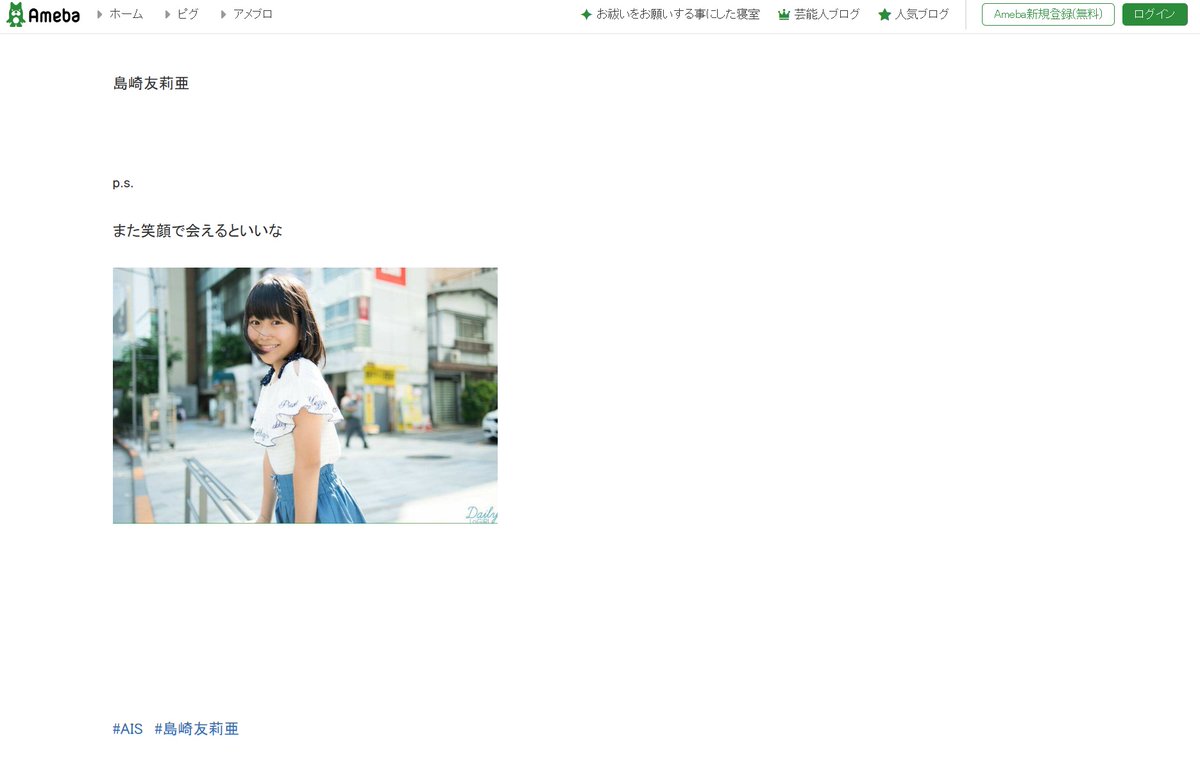This screenshot has height=761, width=1200.
Task: Click the Ameba logo
Action: [43, 15]
